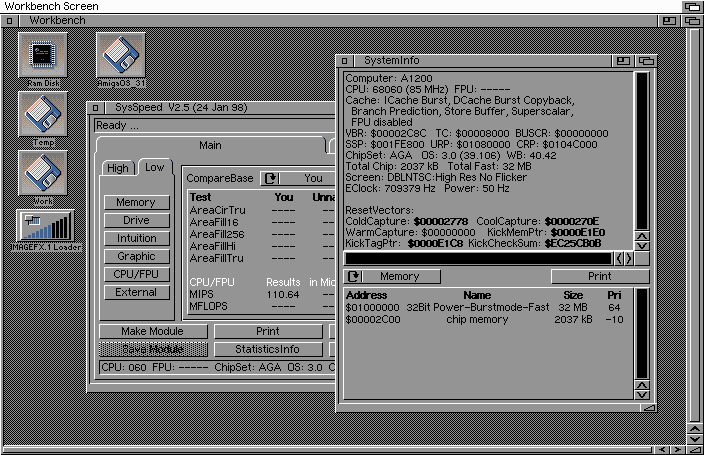
Task: Click the Computer: A1200 line
Action: pos(389,78)
